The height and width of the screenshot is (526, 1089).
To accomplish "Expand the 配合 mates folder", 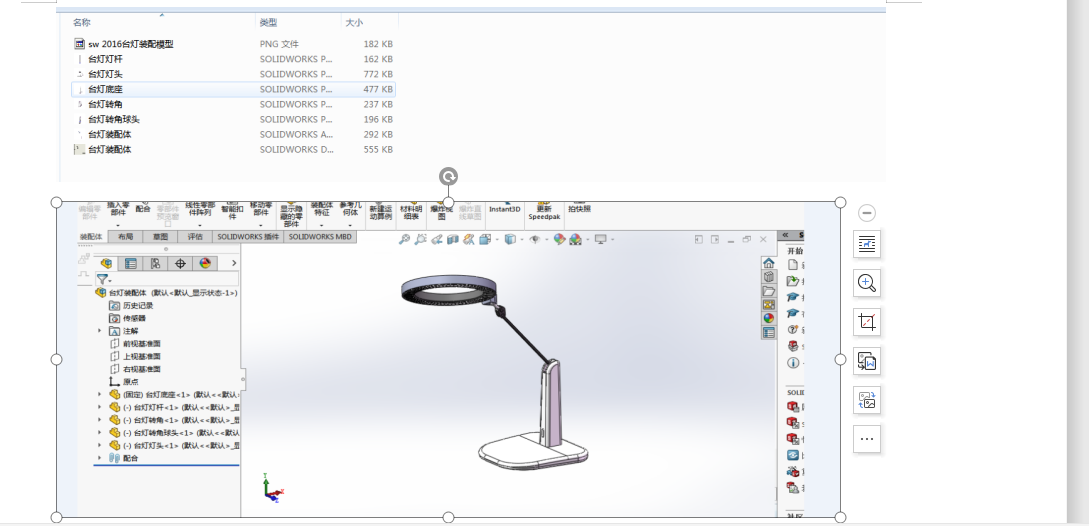I will [100, 458].
